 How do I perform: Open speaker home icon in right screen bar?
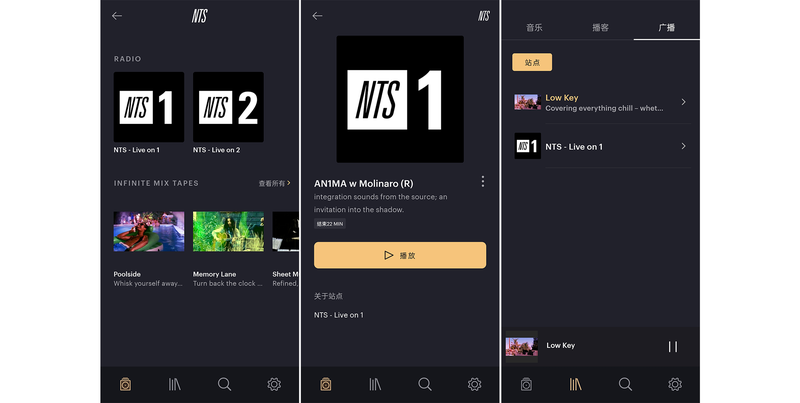[527, 384]
